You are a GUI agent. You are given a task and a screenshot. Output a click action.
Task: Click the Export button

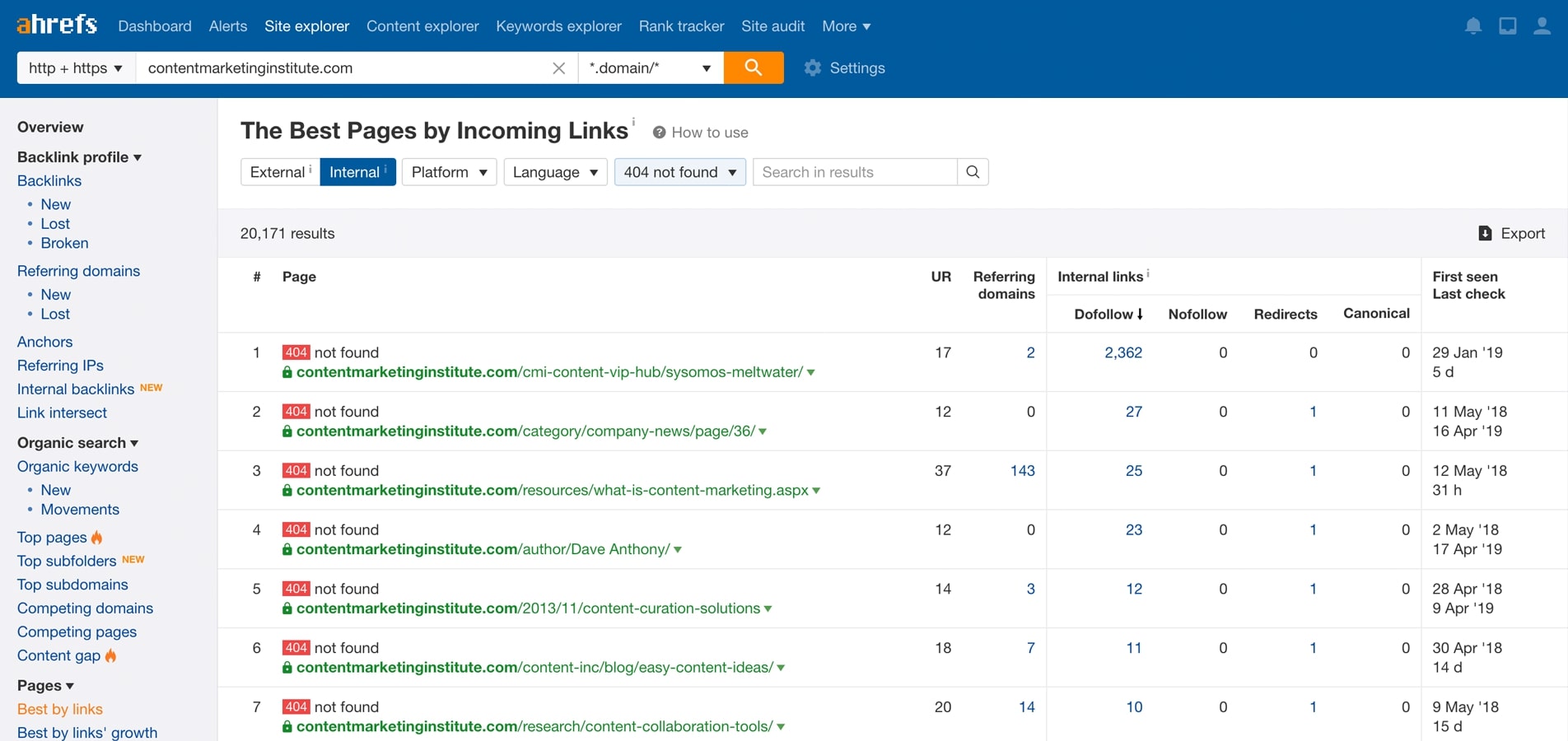(1512, 233)
